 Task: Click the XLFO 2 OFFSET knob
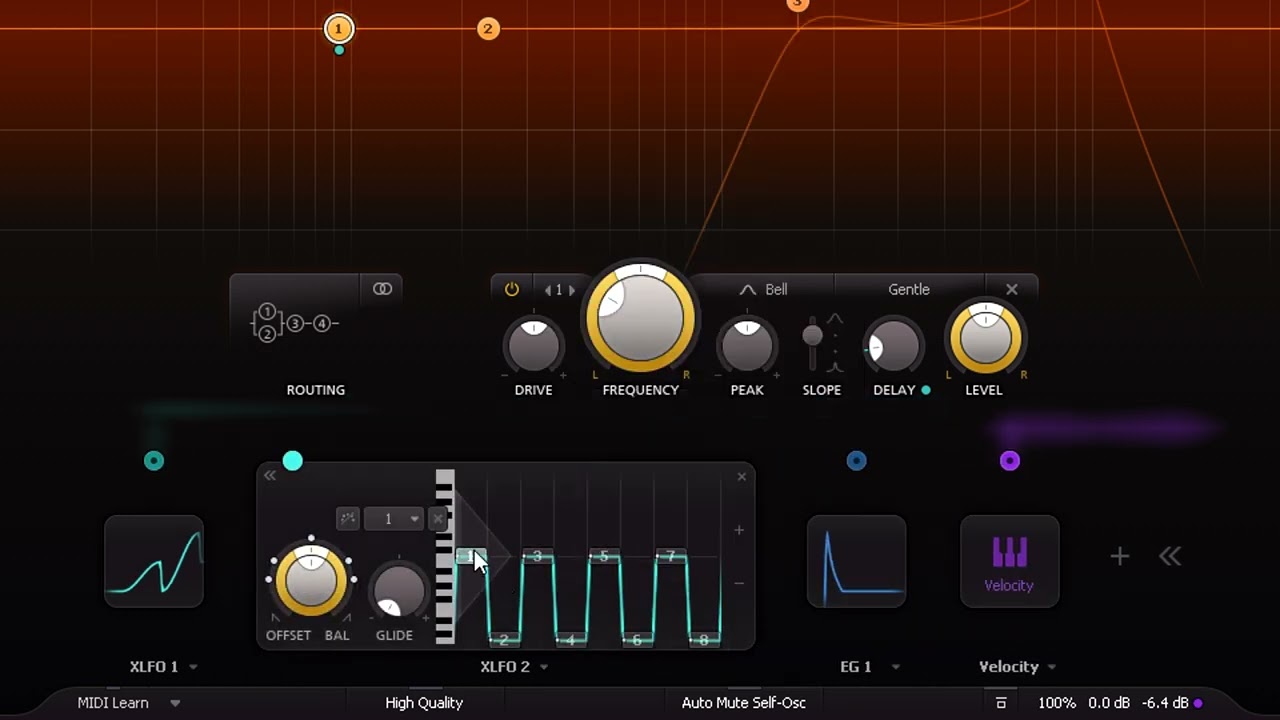(311, 581)
